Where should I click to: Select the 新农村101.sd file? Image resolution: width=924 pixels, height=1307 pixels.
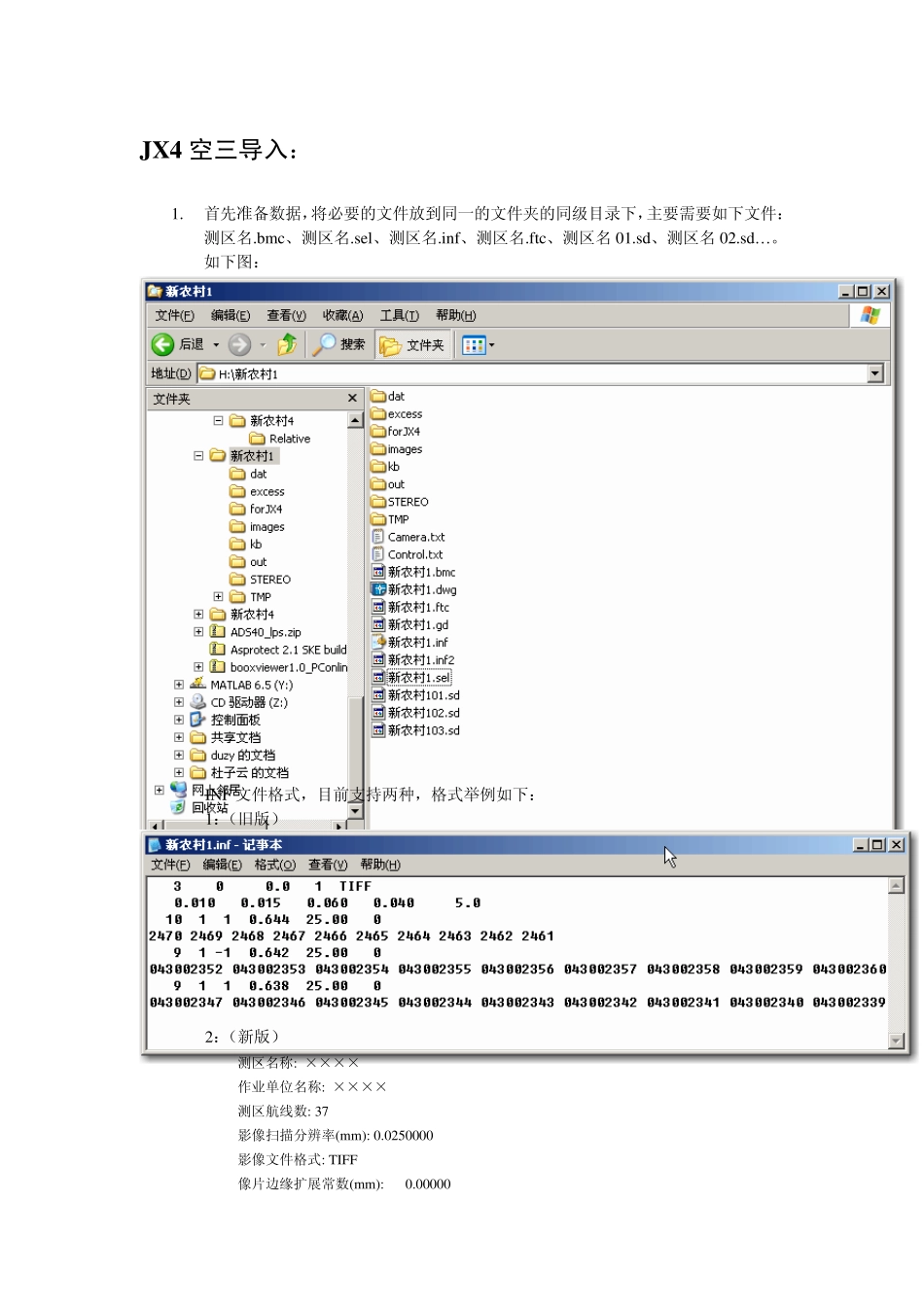click(x=416, y=695)
